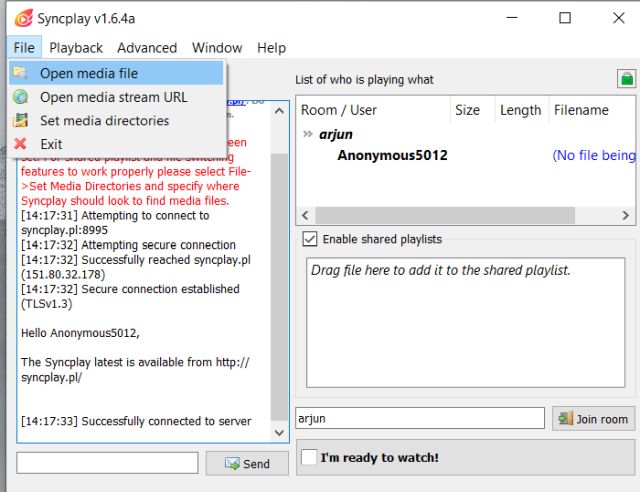Toggle the I'm ready to watch checkbox
640x492 pixels.
pyautogui.click(x=310, y=457)
